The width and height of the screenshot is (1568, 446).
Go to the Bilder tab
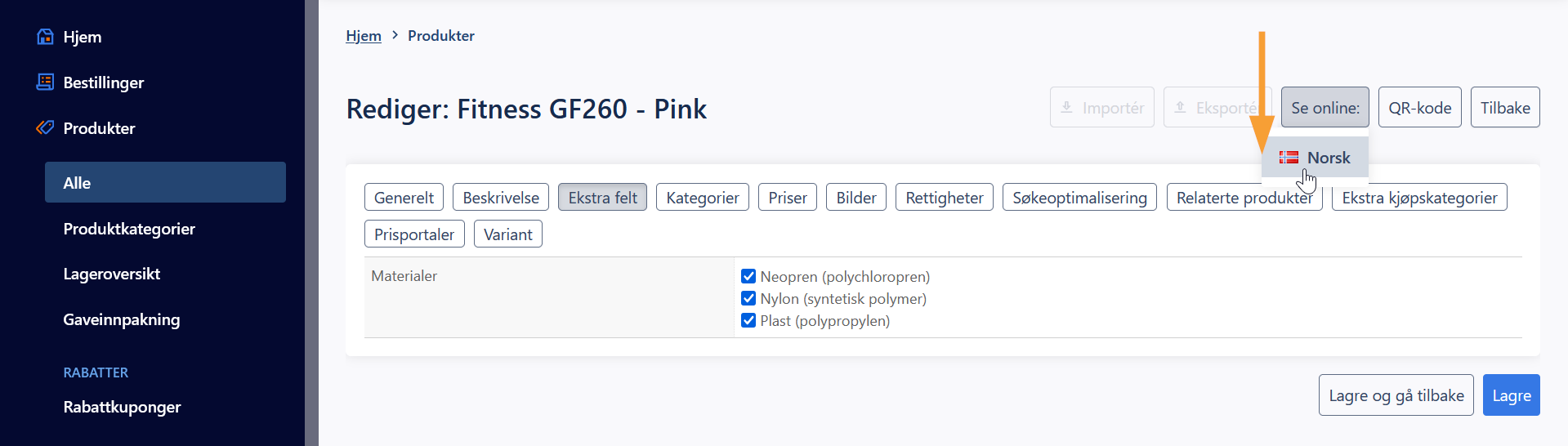click(855, 198)
